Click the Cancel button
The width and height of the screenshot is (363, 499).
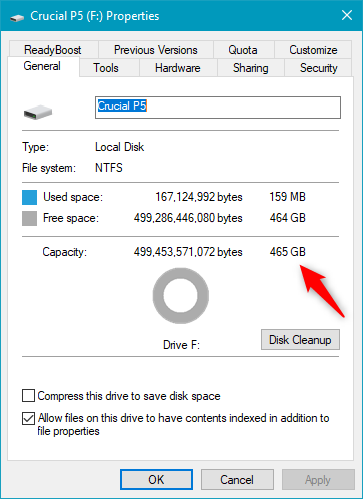point(237,480)
